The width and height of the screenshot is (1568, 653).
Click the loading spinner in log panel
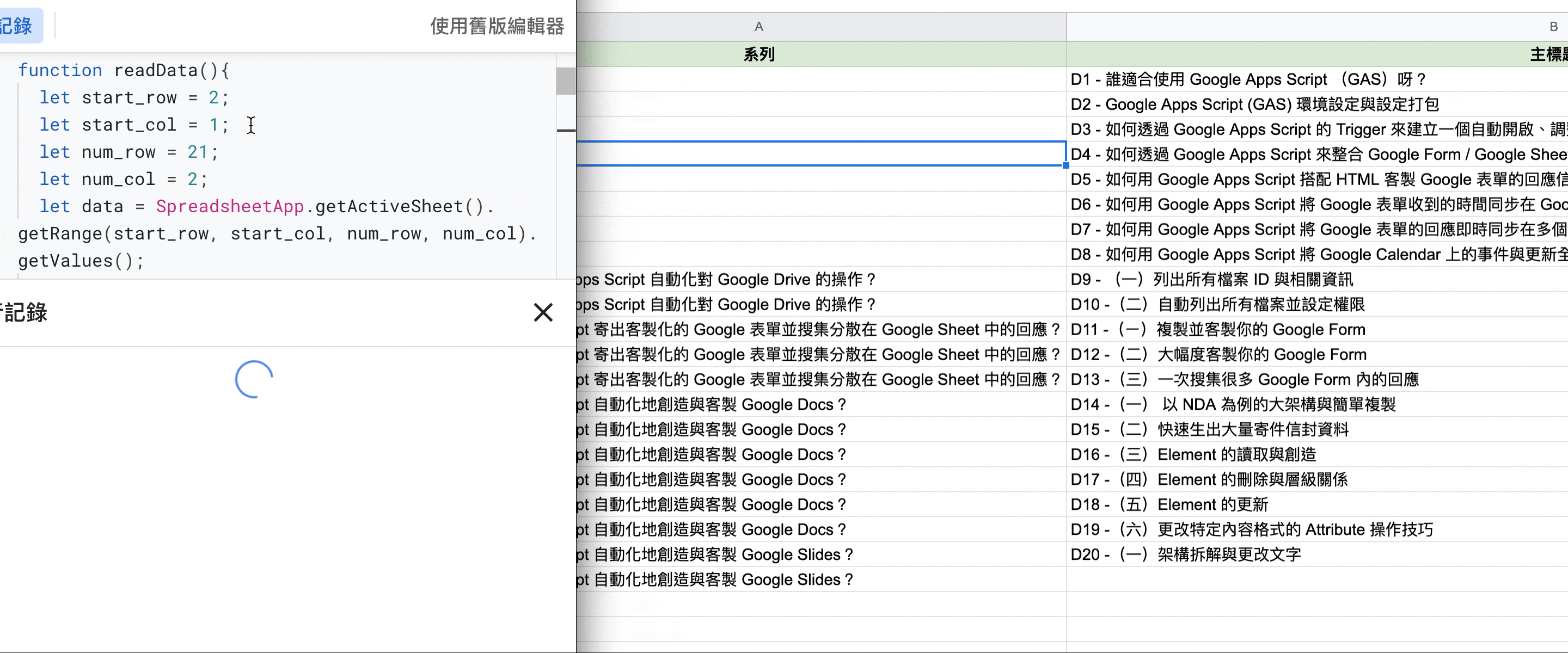pos(254,379)
